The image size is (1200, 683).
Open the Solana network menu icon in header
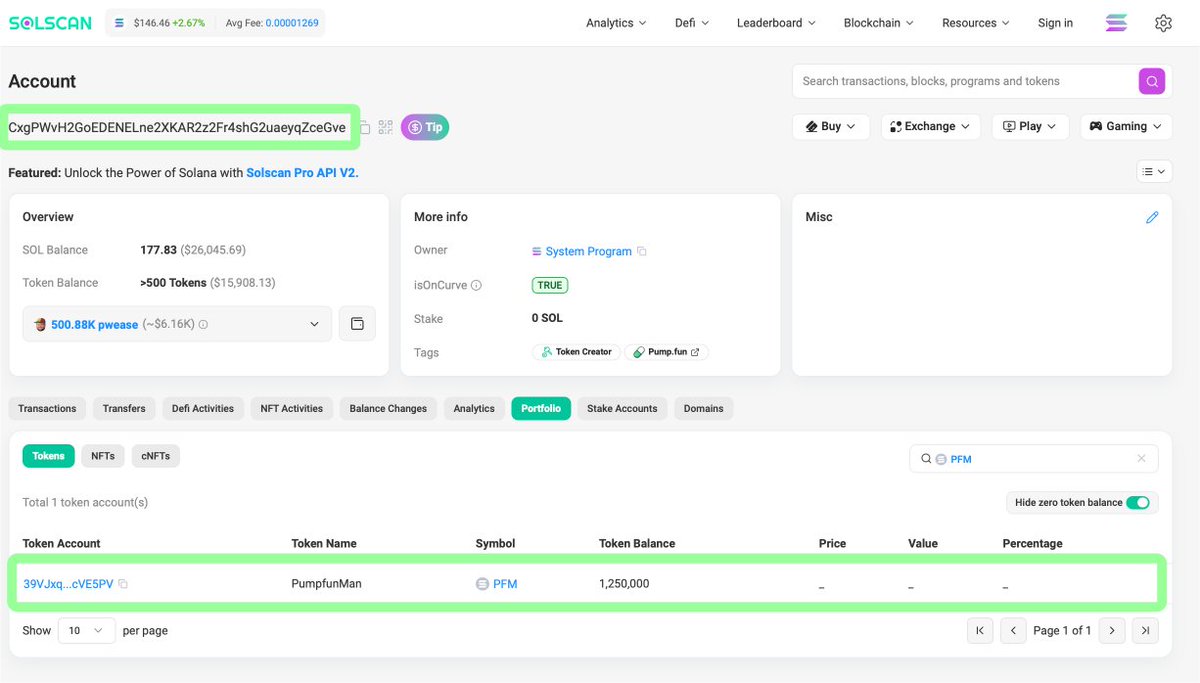click(x=1115, y=22)
